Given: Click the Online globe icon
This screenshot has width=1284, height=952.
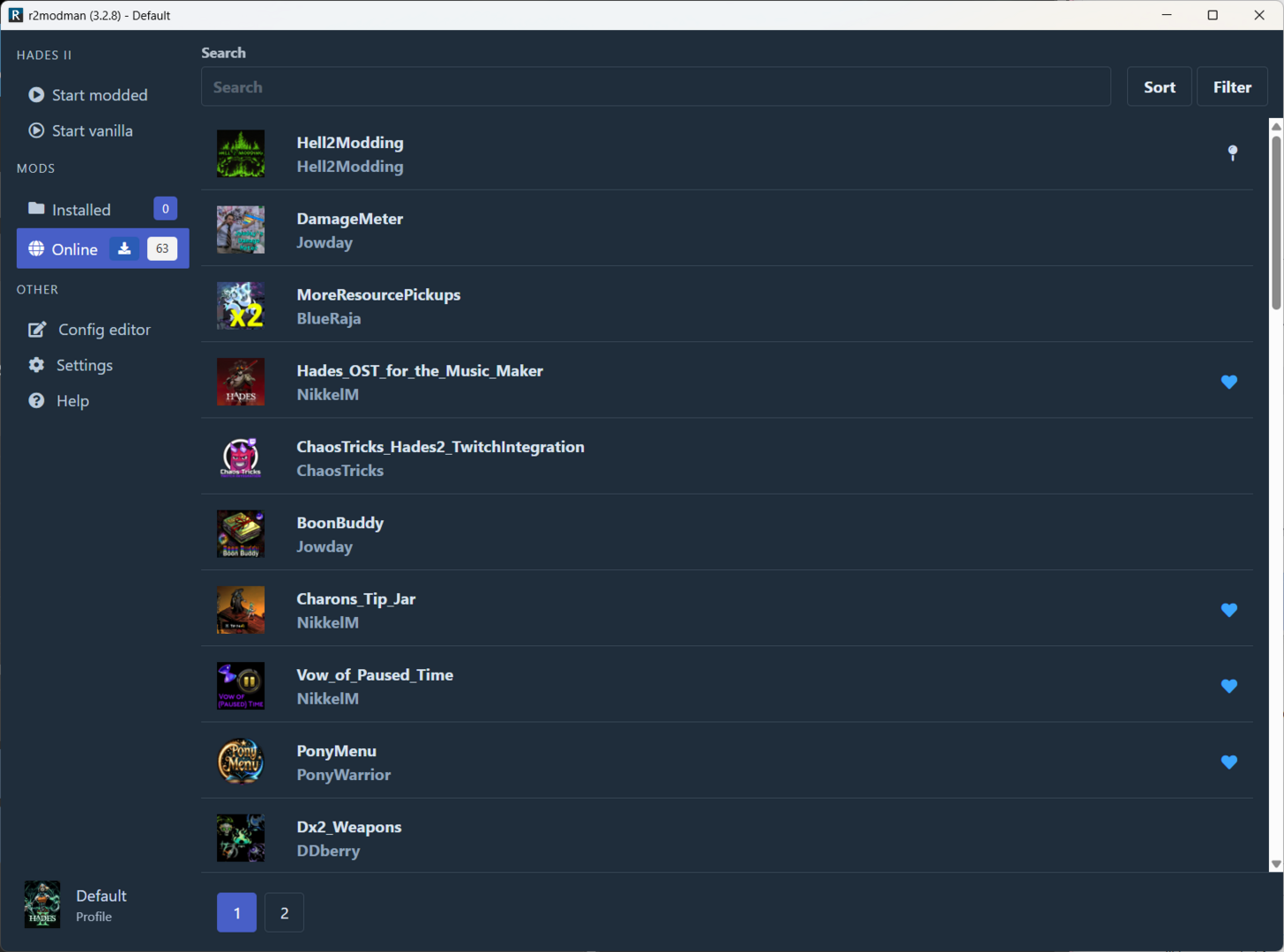Looking at the screenshot, I should 36,249.
